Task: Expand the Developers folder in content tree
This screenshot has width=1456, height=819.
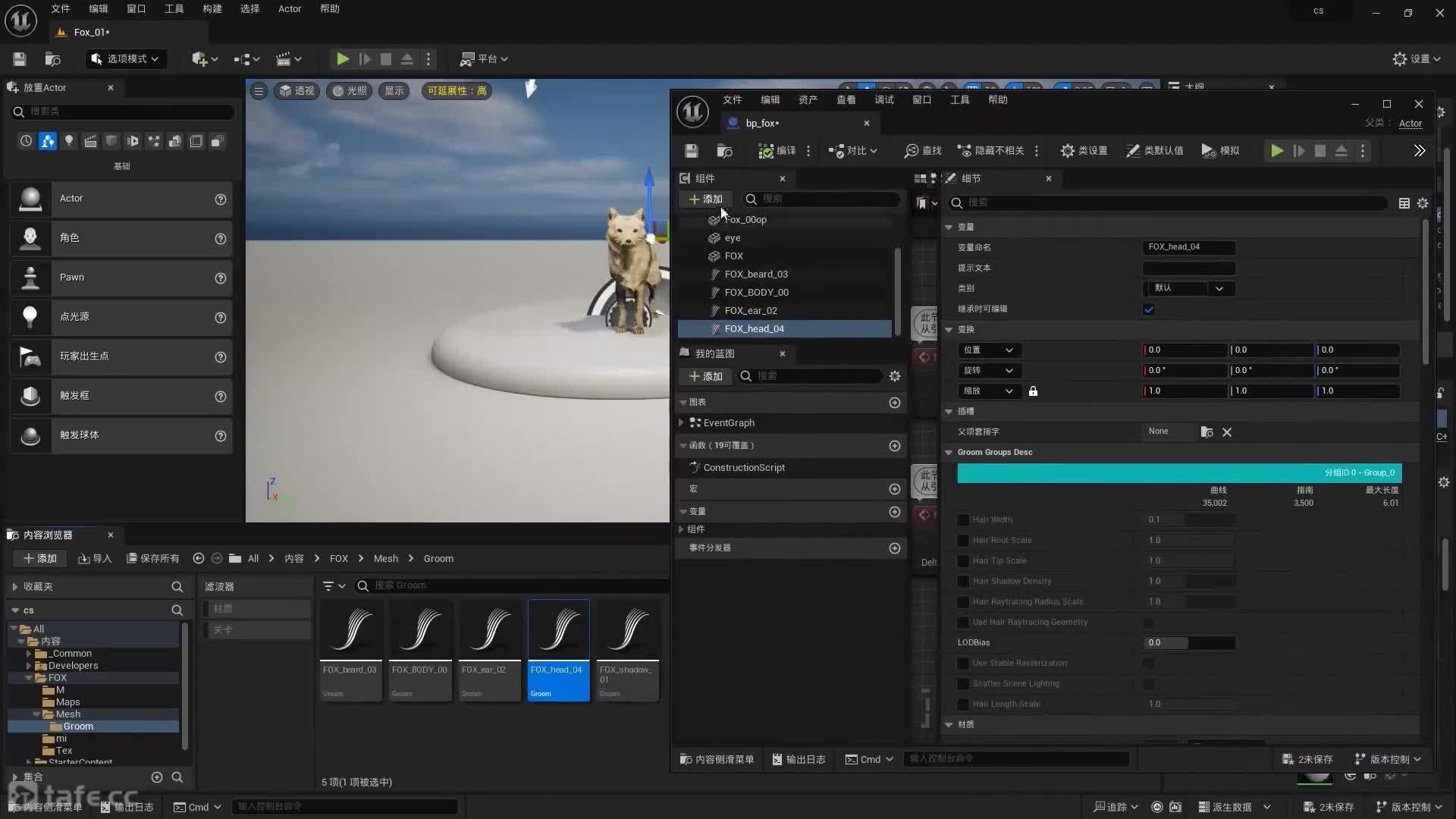Action: coord(29,666)
